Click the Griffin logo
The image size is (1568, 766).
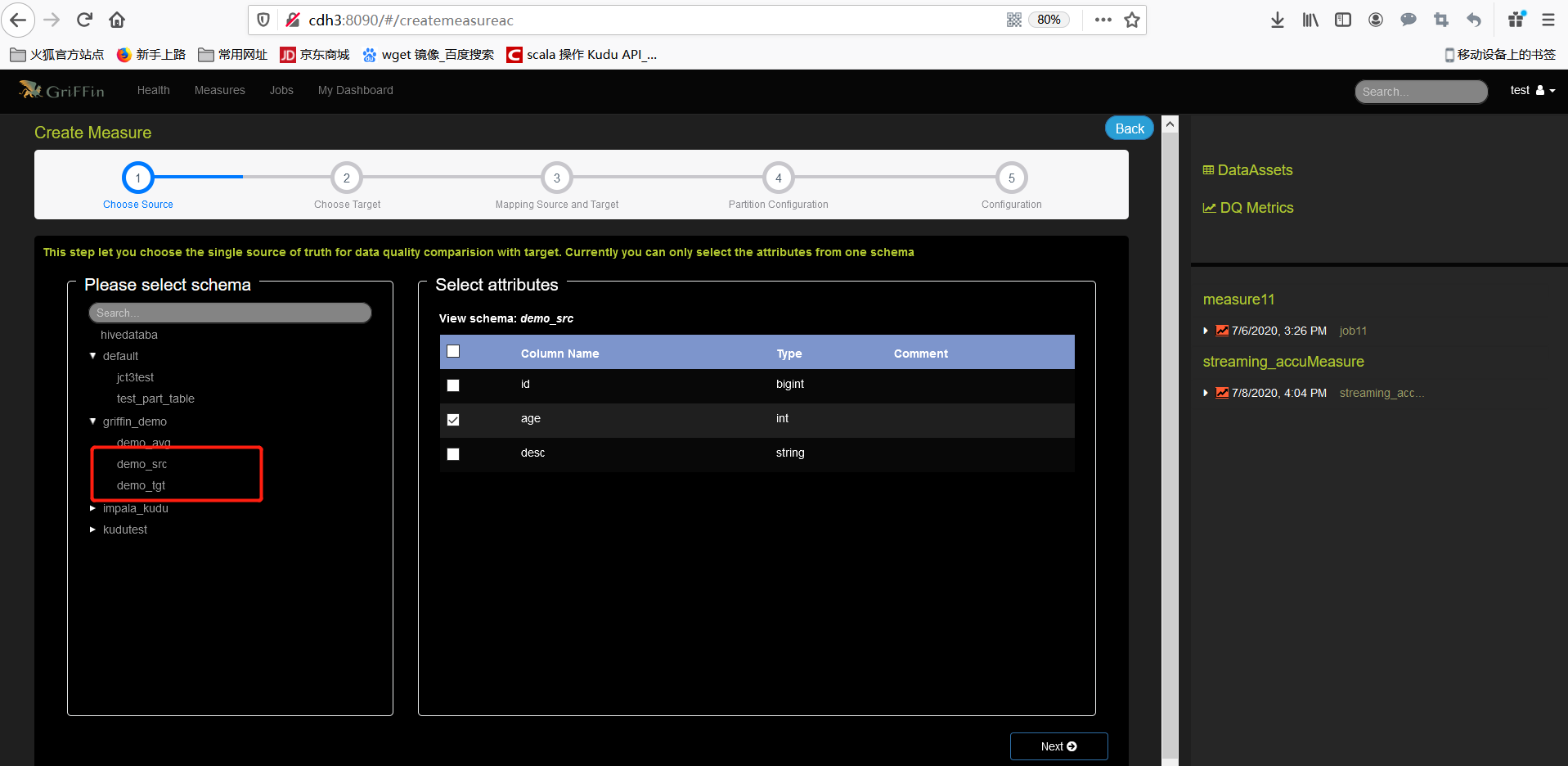[62, 90]
